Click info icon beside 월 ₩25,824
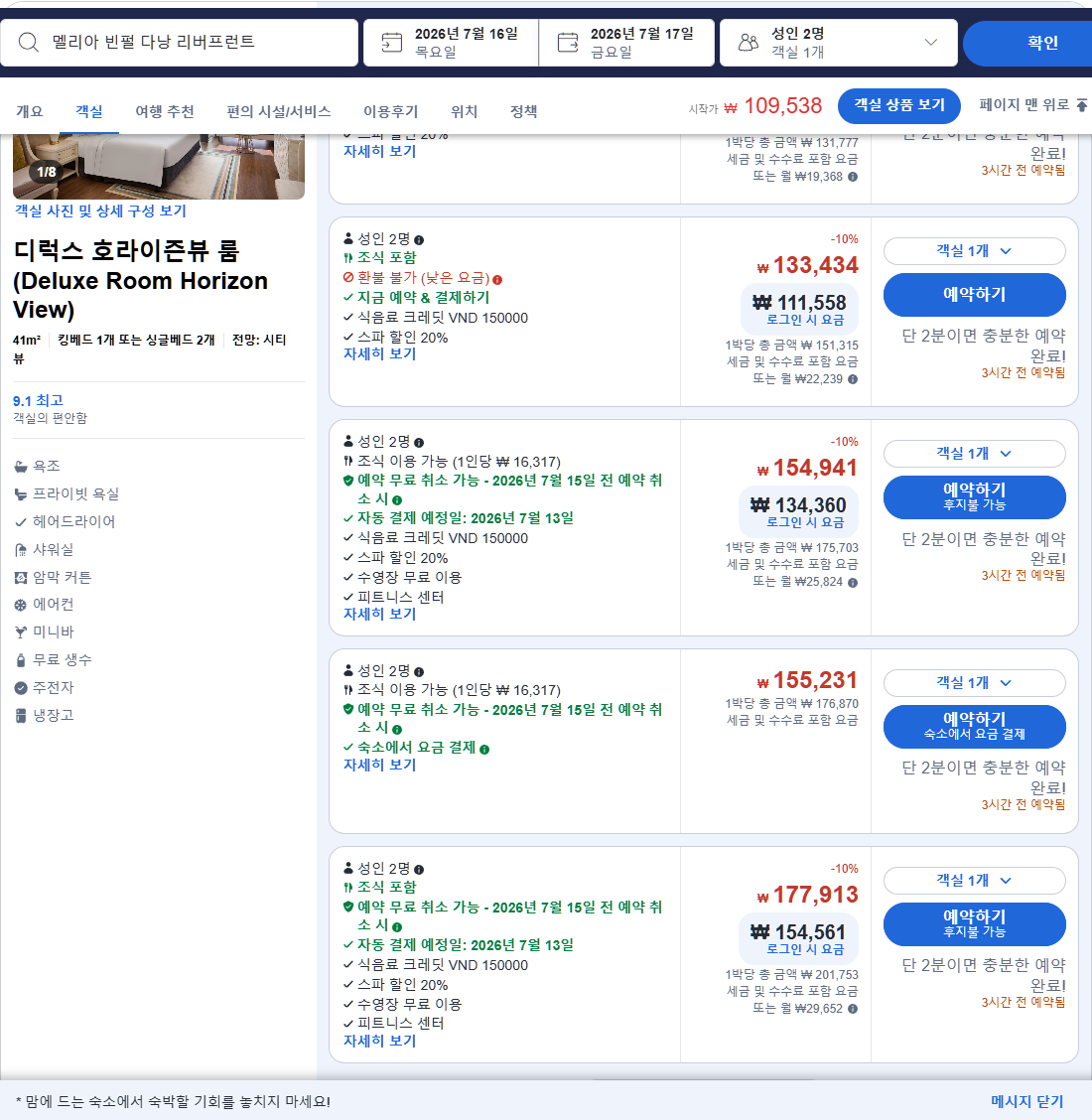 pyautogui.click(x=853, y=582)
